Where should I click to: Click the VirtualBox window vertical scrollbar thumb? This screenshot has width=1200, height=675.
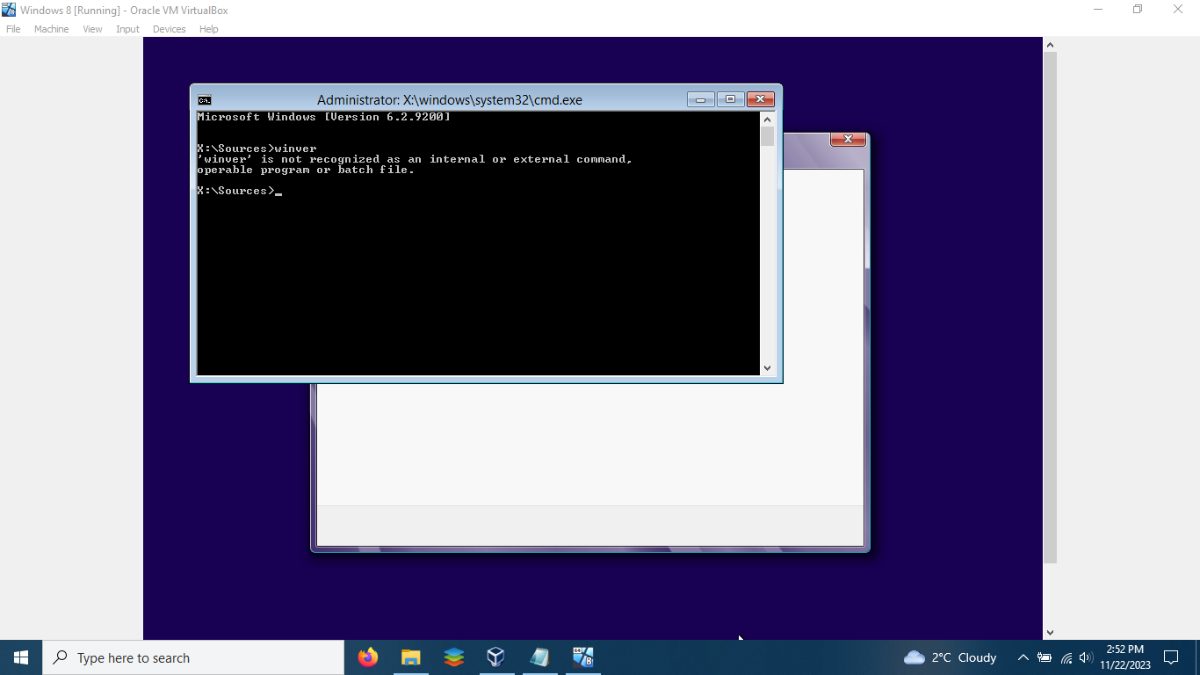tap(1050, 307)
